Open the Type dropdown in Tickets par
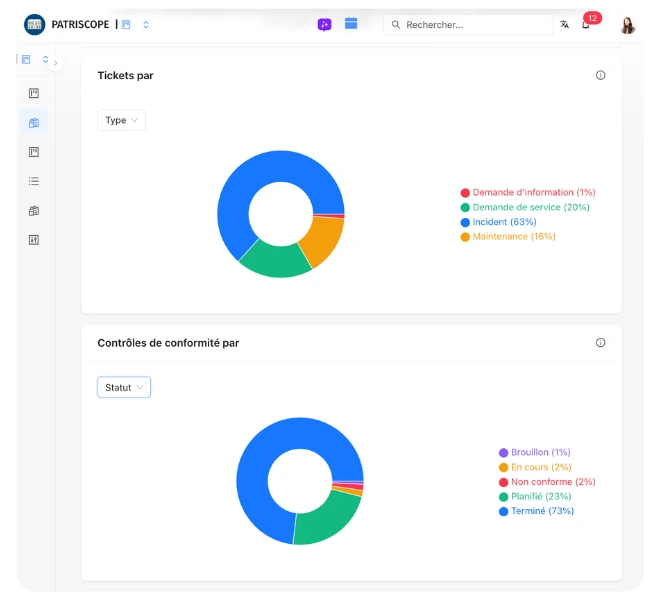660x600 pixels. pos(122,120)
